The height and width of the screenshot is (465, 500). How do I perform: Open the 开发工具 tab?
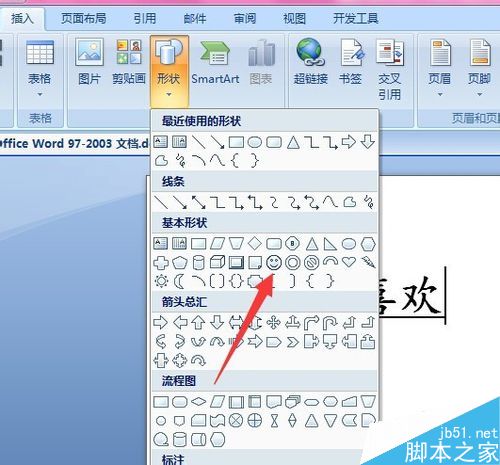[356, 18]
